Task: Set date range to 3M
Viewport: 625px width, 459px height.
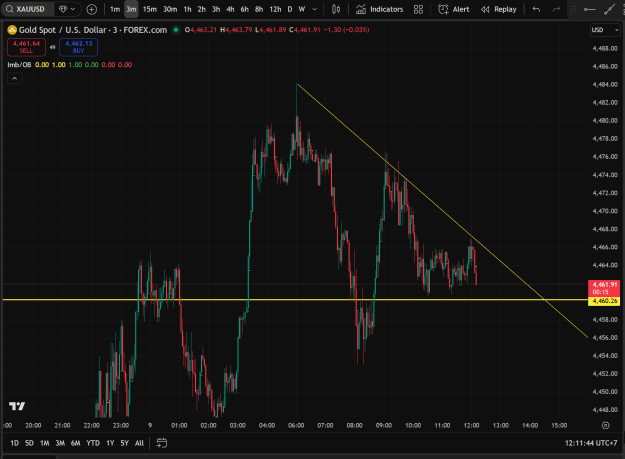Action: (x=60, y=443)
